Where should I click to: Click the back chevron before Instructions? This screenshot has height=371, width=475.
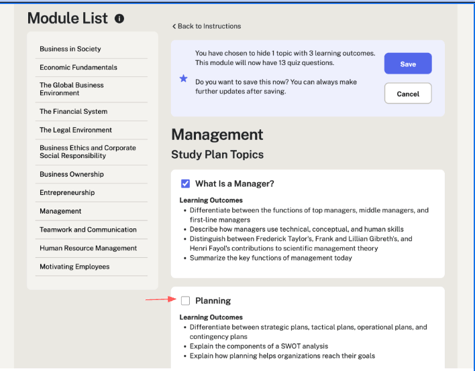tap(174, 26)
